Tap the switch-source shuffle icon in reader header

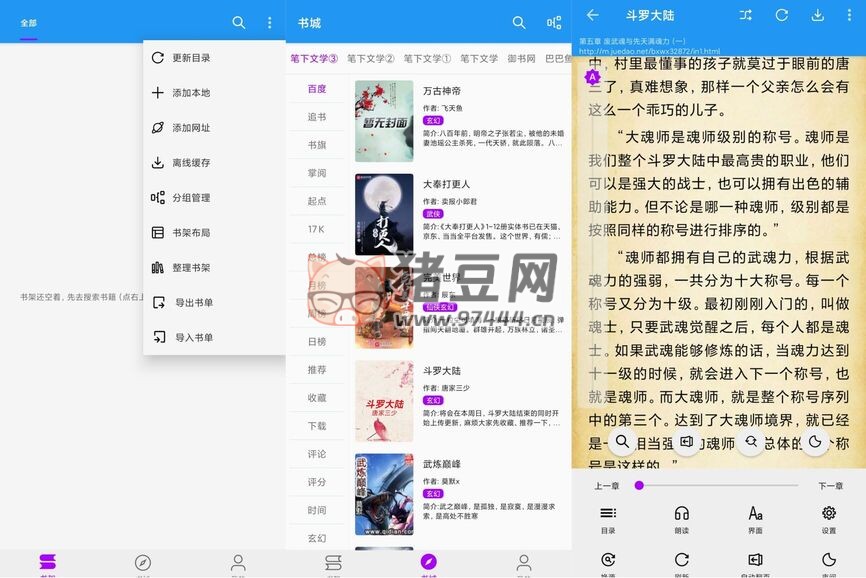[x=746, y=15]
